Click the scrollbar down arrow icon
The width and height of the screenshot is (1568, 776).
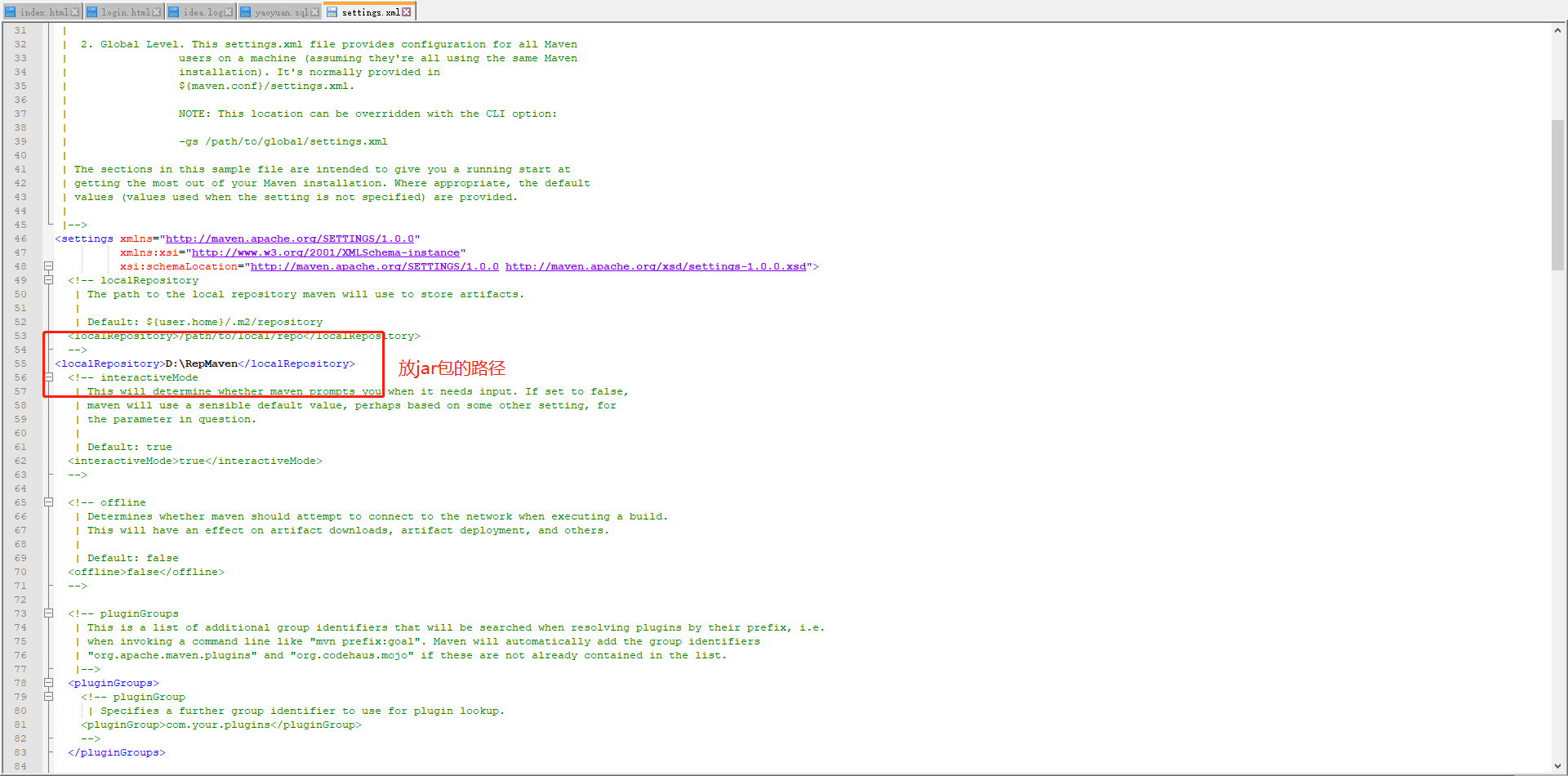click(x=1559, y=767)
